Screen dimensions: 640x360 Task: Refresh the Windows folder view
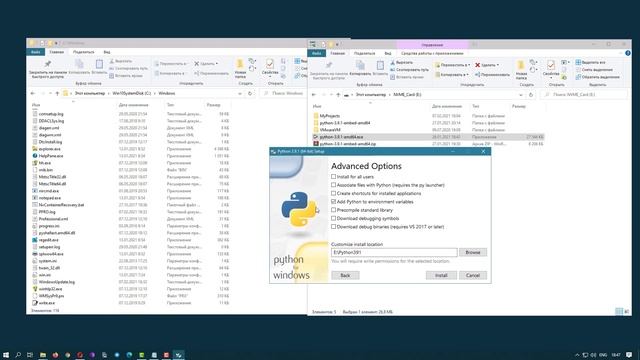(250, 93)
